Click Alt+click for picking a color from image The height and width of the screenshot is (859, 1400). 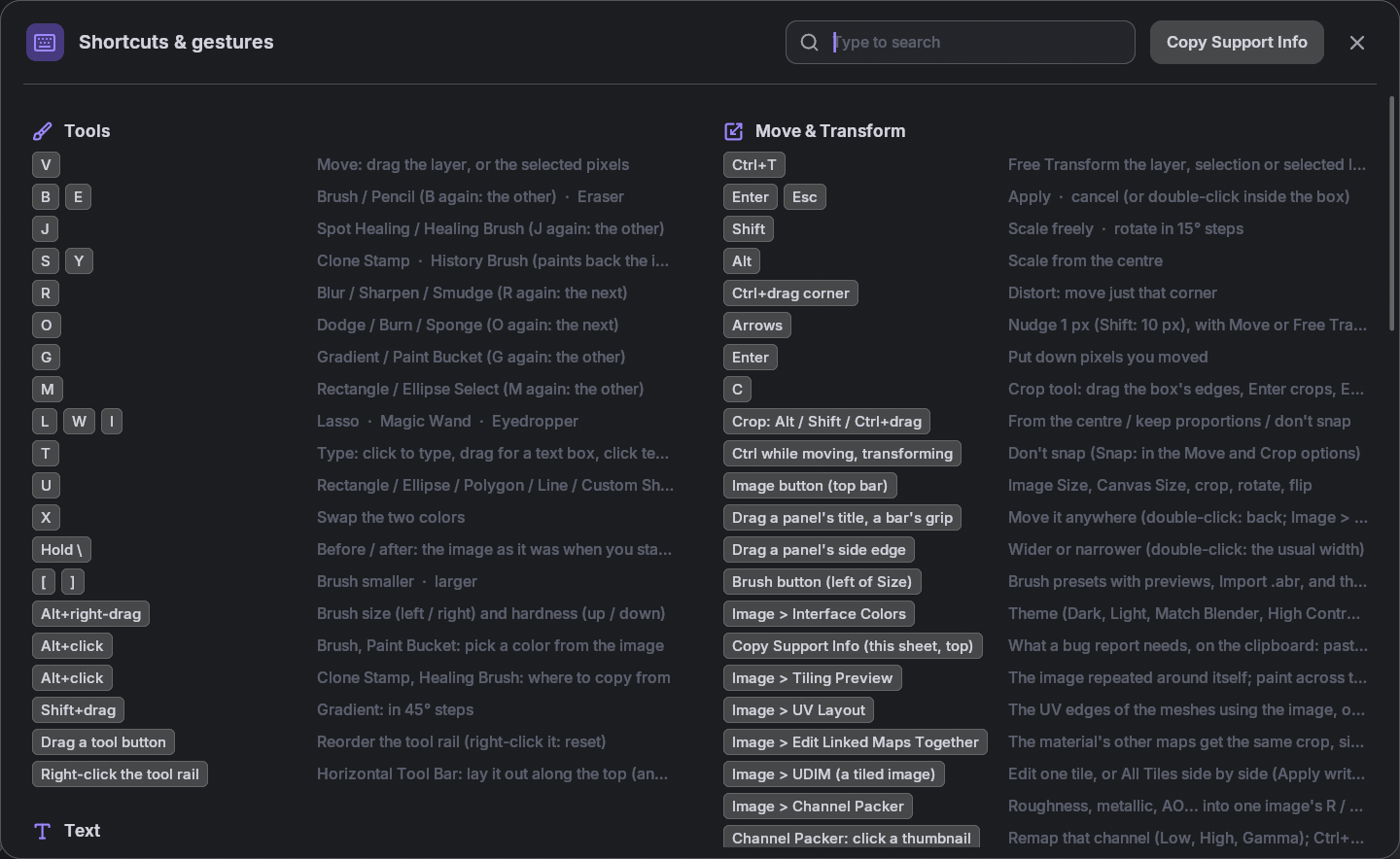(72, 646)
